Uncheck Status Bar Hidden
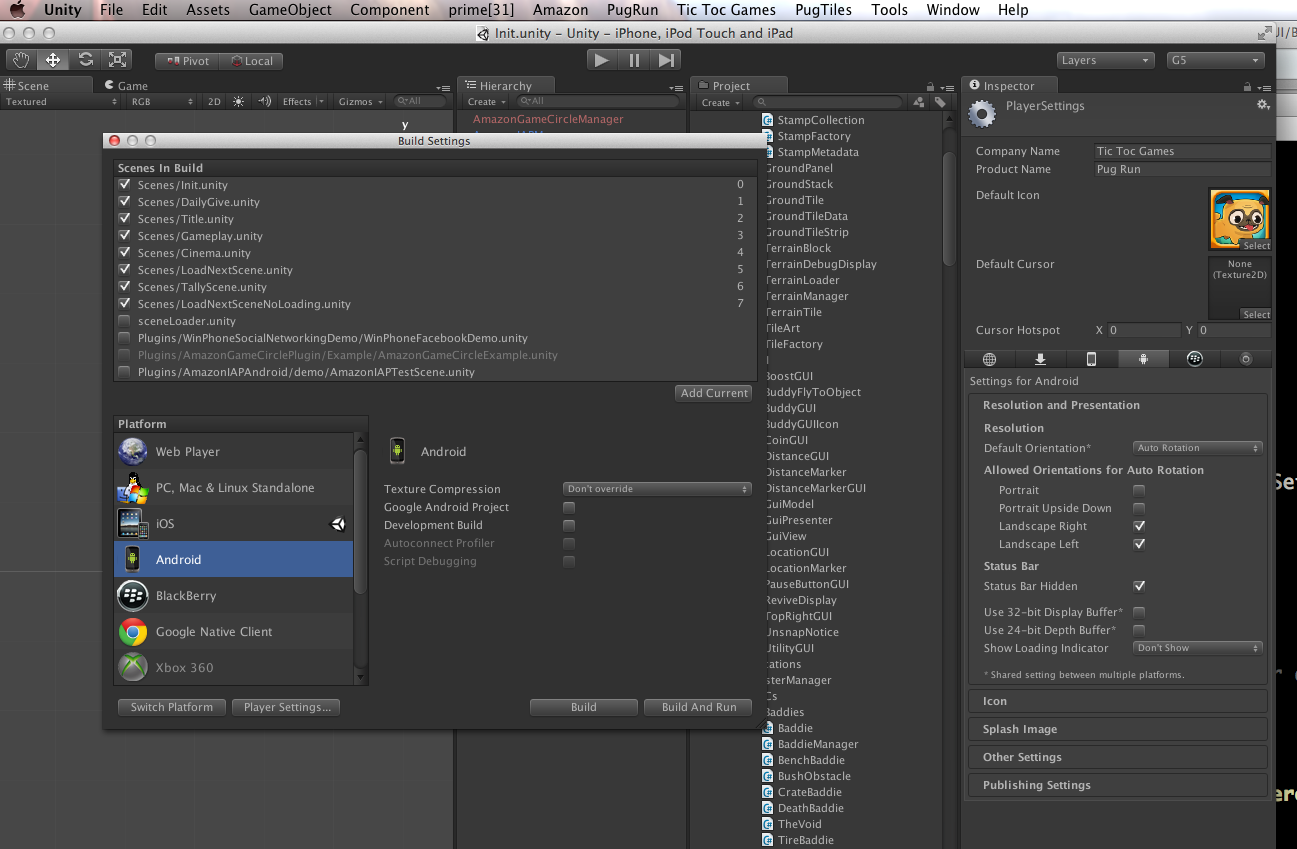The image size is (1297, 849). 1138,586
